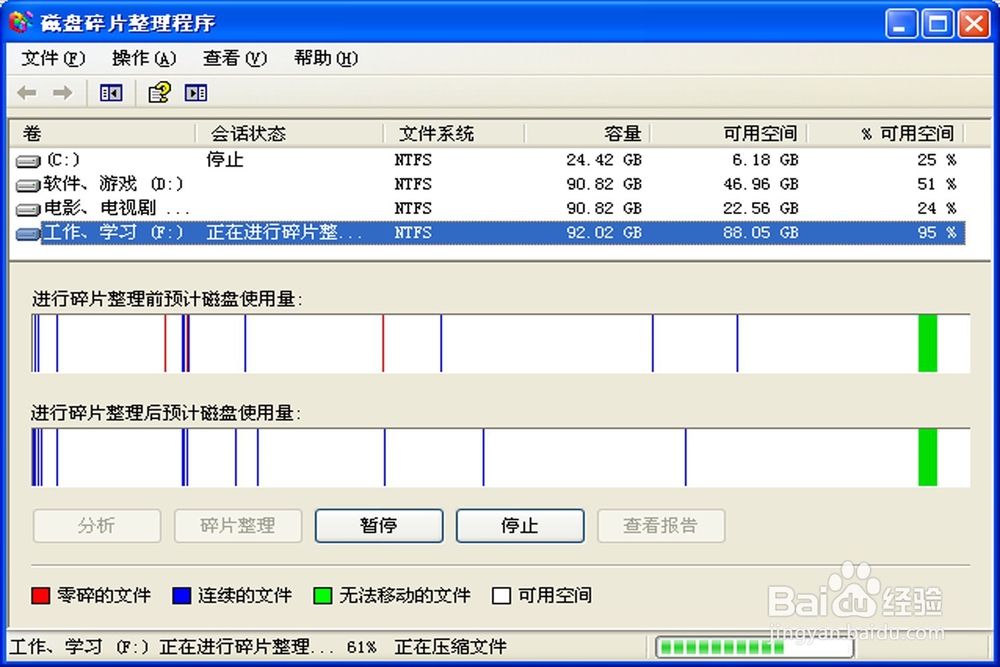Toggle the show/hide console tree toolbar icon

tap(110, 92)
